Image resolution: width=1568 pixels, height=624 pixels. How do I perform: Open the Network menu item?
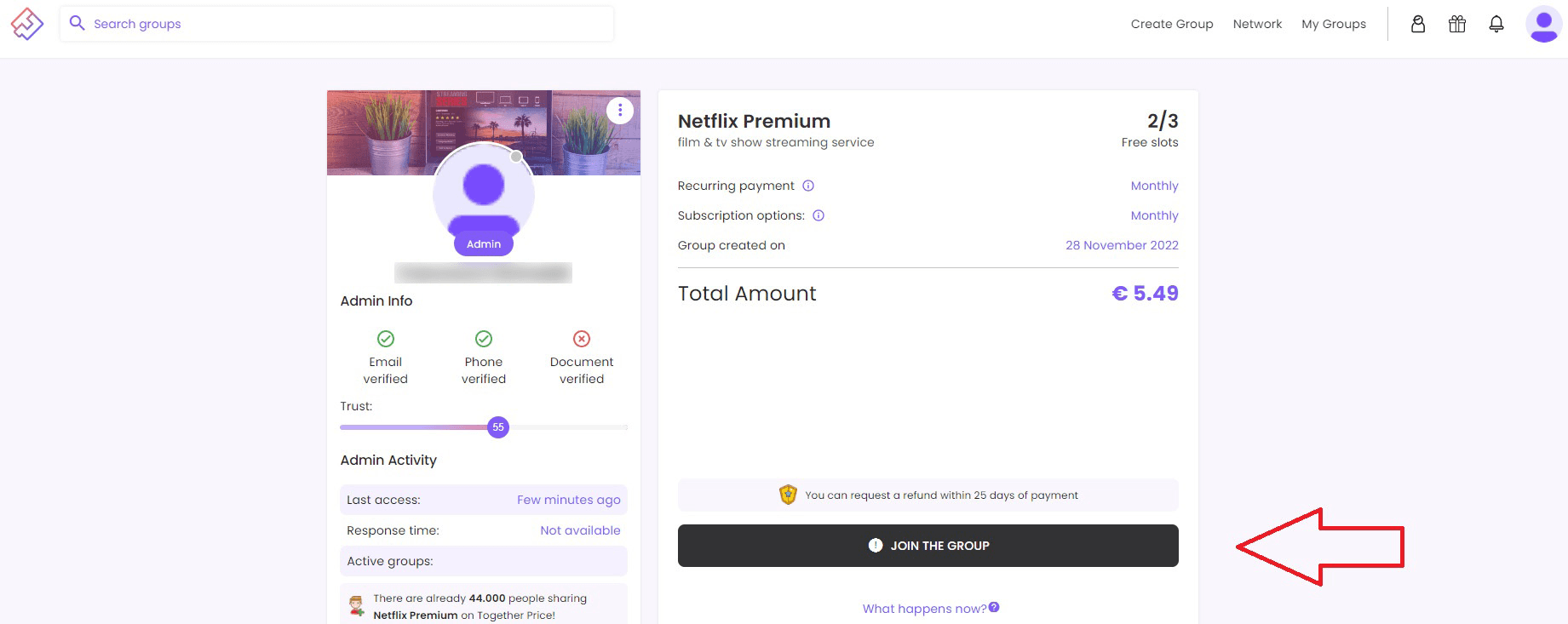(x=1257, y=24)
